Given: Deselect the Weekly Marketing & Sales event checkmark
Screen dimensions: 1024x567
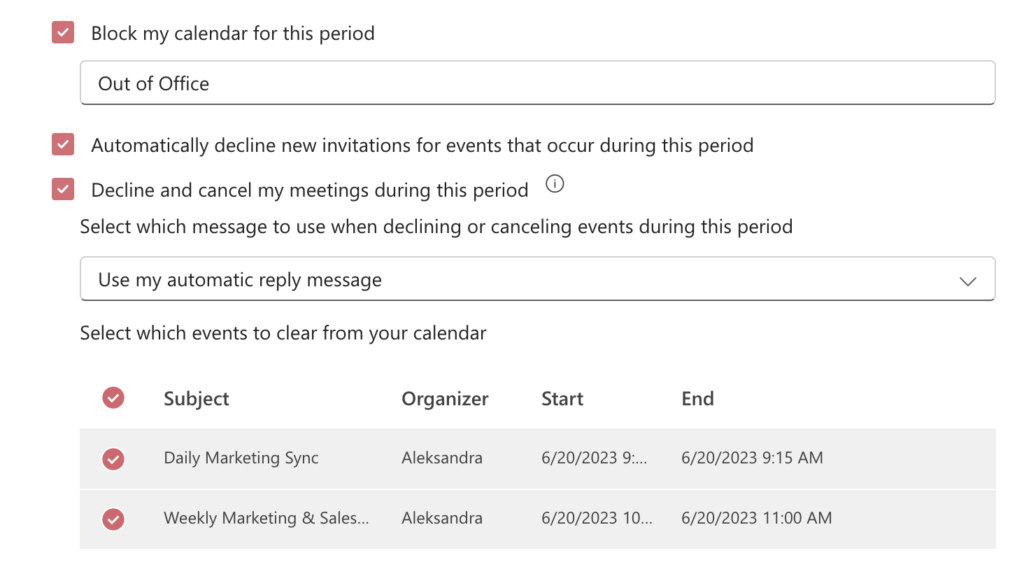Looking at the screenshot, I should 113,519.
